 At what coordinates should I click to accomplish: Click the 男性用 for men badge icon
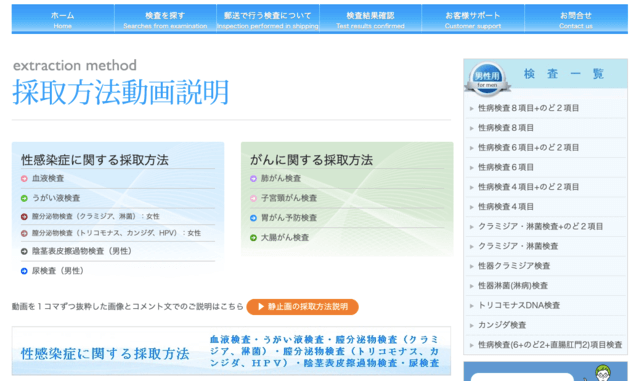tap(487, 79)
